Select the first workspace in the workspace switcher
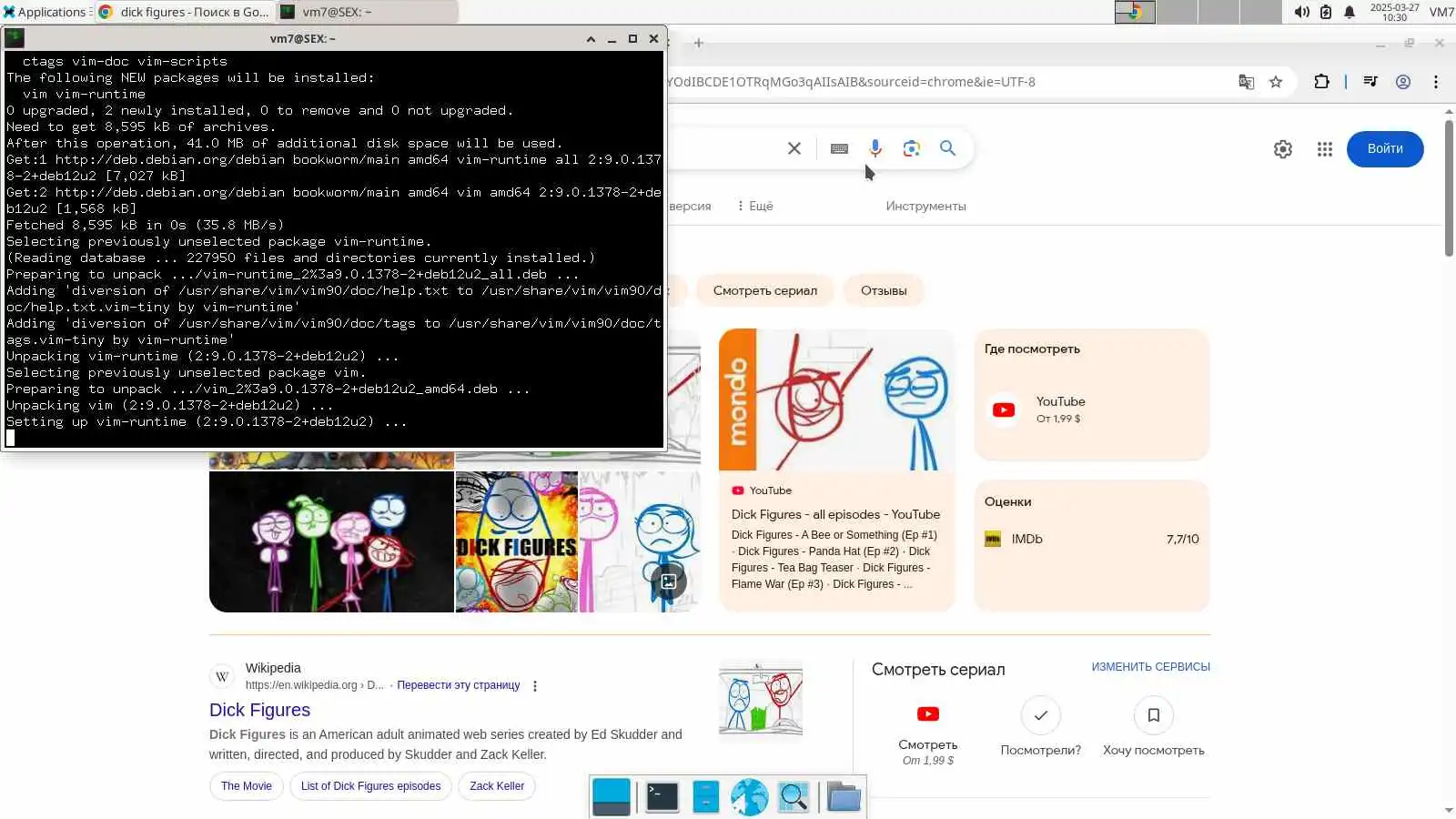 point(1135,12)
